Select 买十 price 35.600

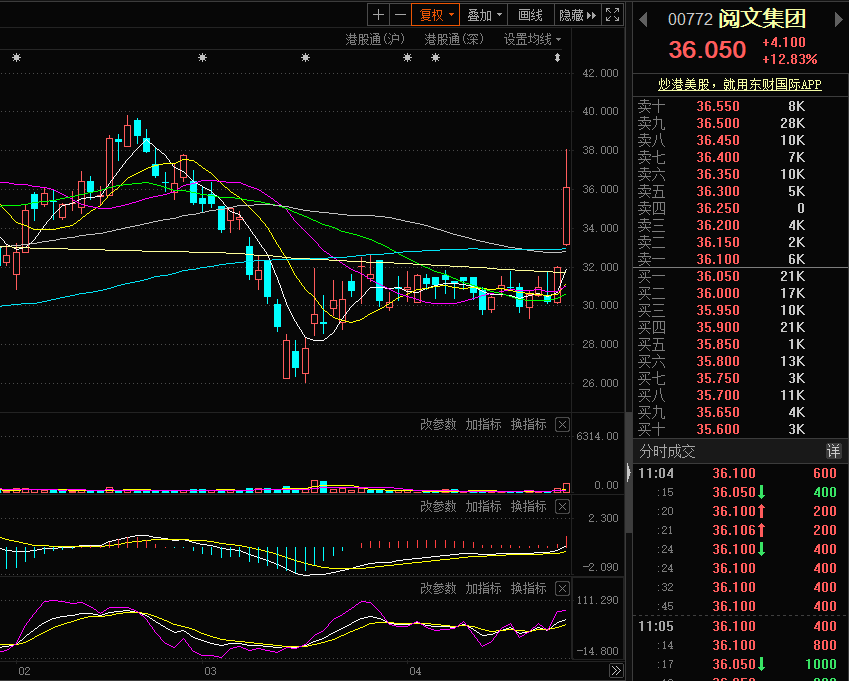[x=718, y=429]
